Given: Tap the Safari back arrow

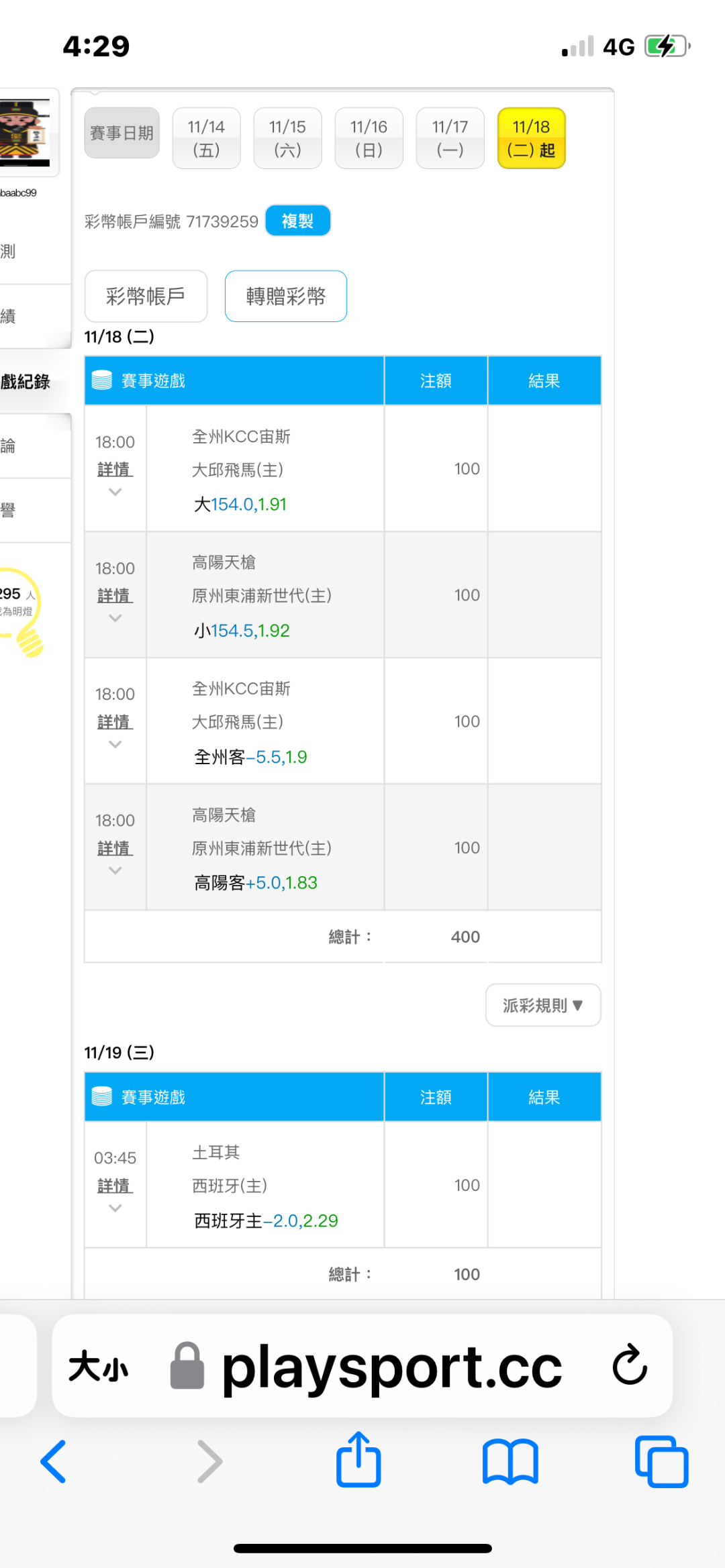Looking at the screenshot, I should [54, 1461].
